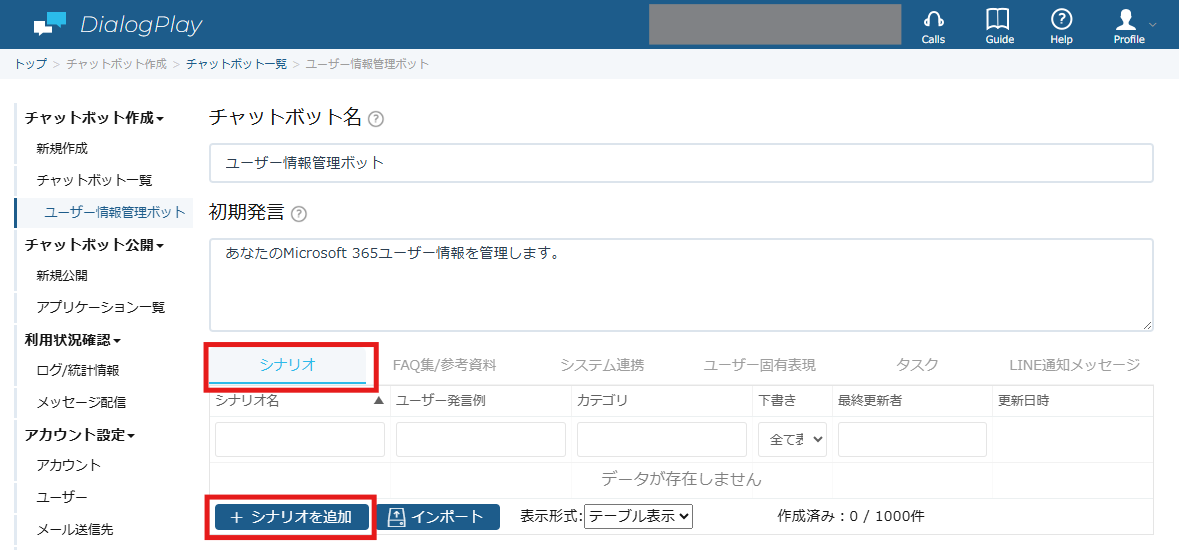
Task: Show help for チャットボット名 field
Action: pyautogui.click(x=376, y=119)
